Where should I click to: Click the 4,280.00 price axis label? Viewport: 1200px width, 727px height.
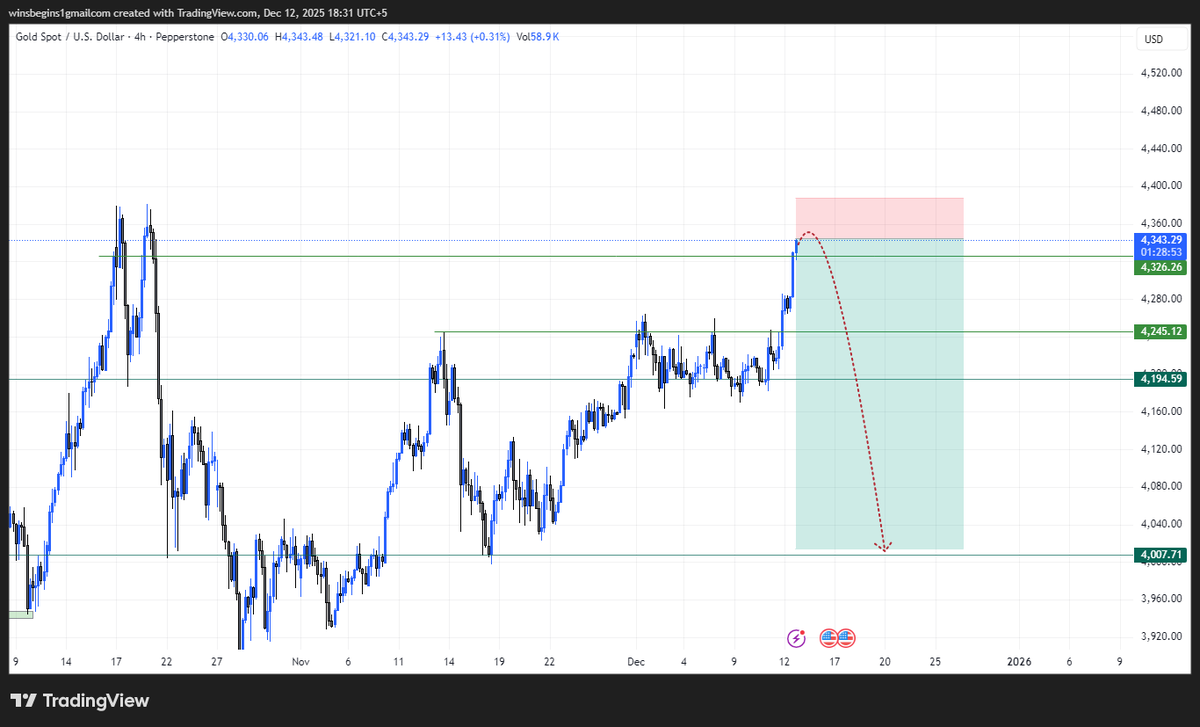(x=1161, y=298)
